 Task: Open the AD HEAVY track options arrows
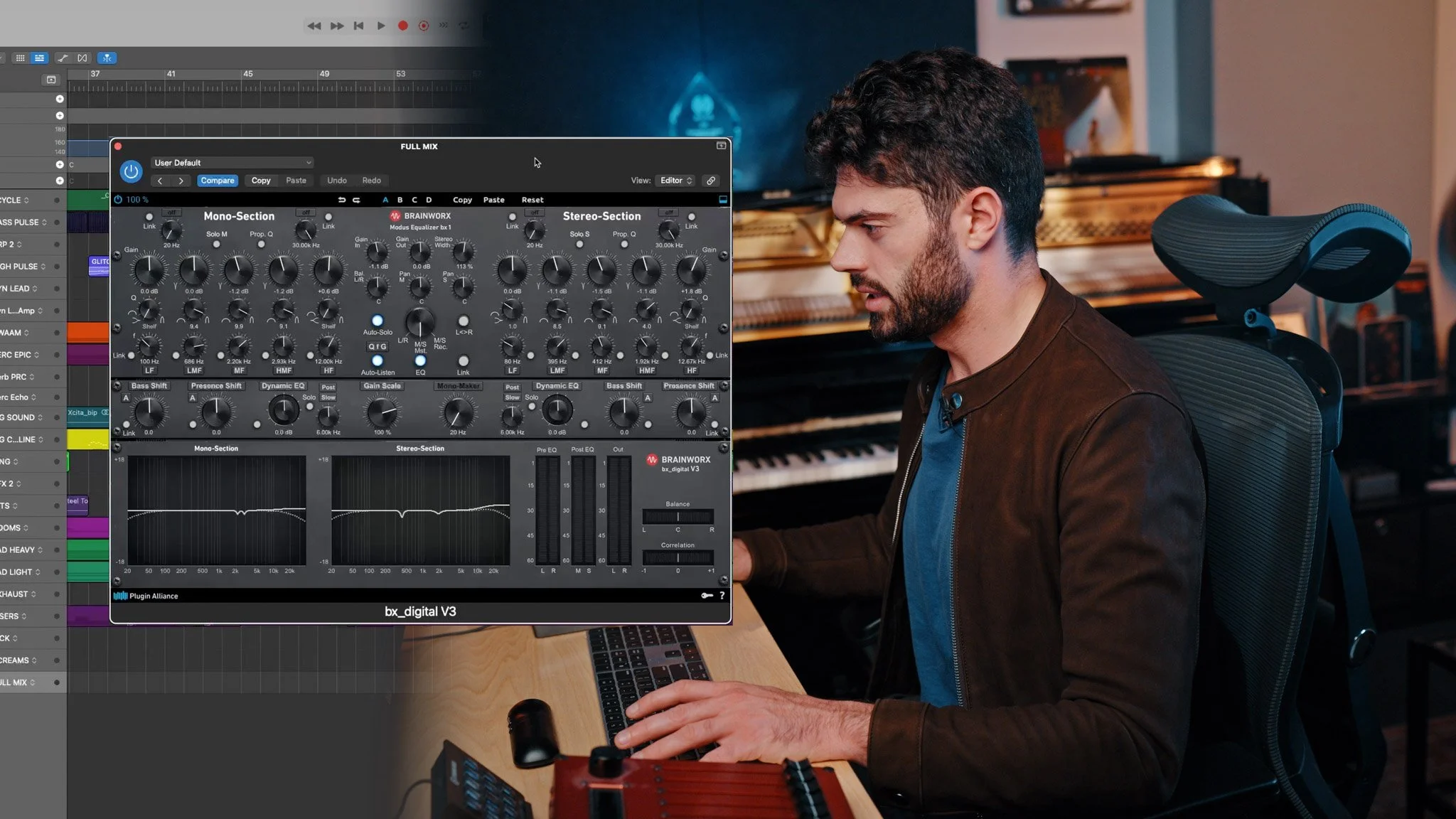(40, 550)
